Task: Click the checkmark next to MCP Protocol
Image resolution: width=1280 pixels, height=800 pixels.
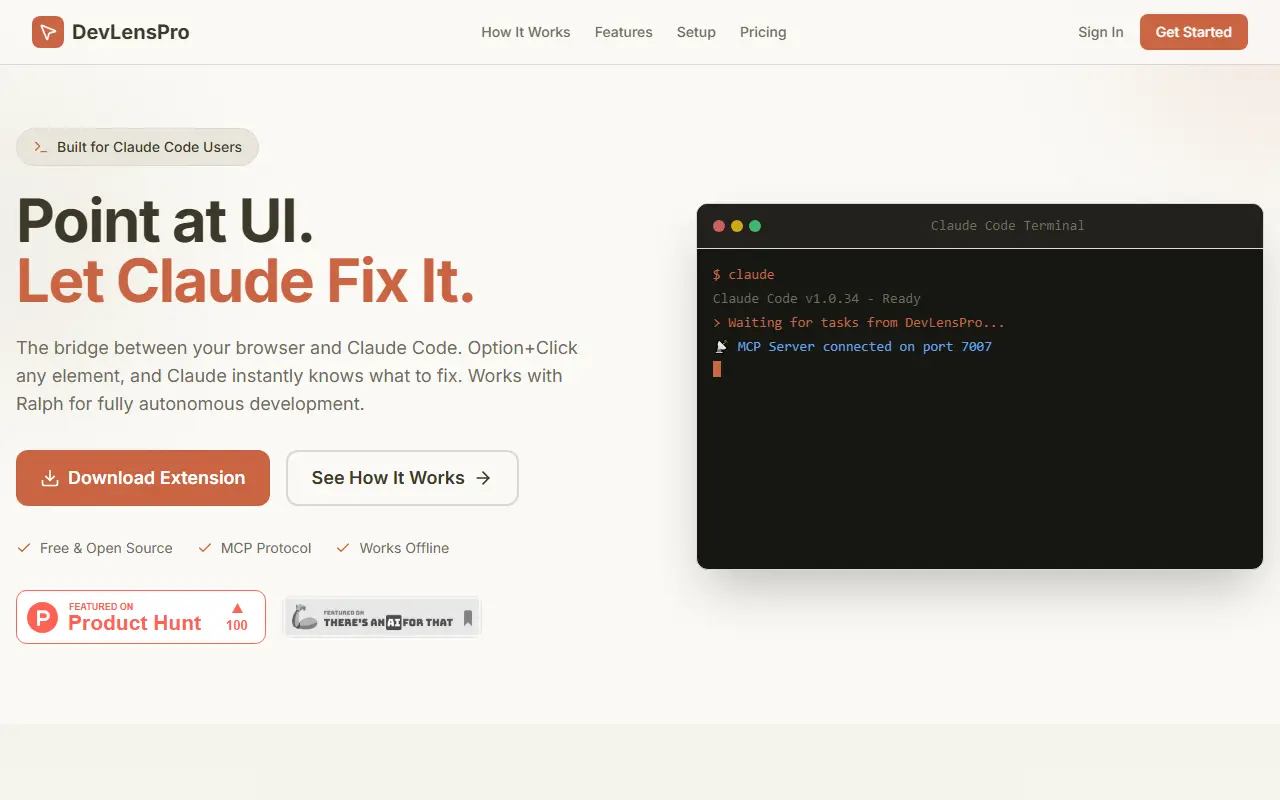Action: coord(205,548)
